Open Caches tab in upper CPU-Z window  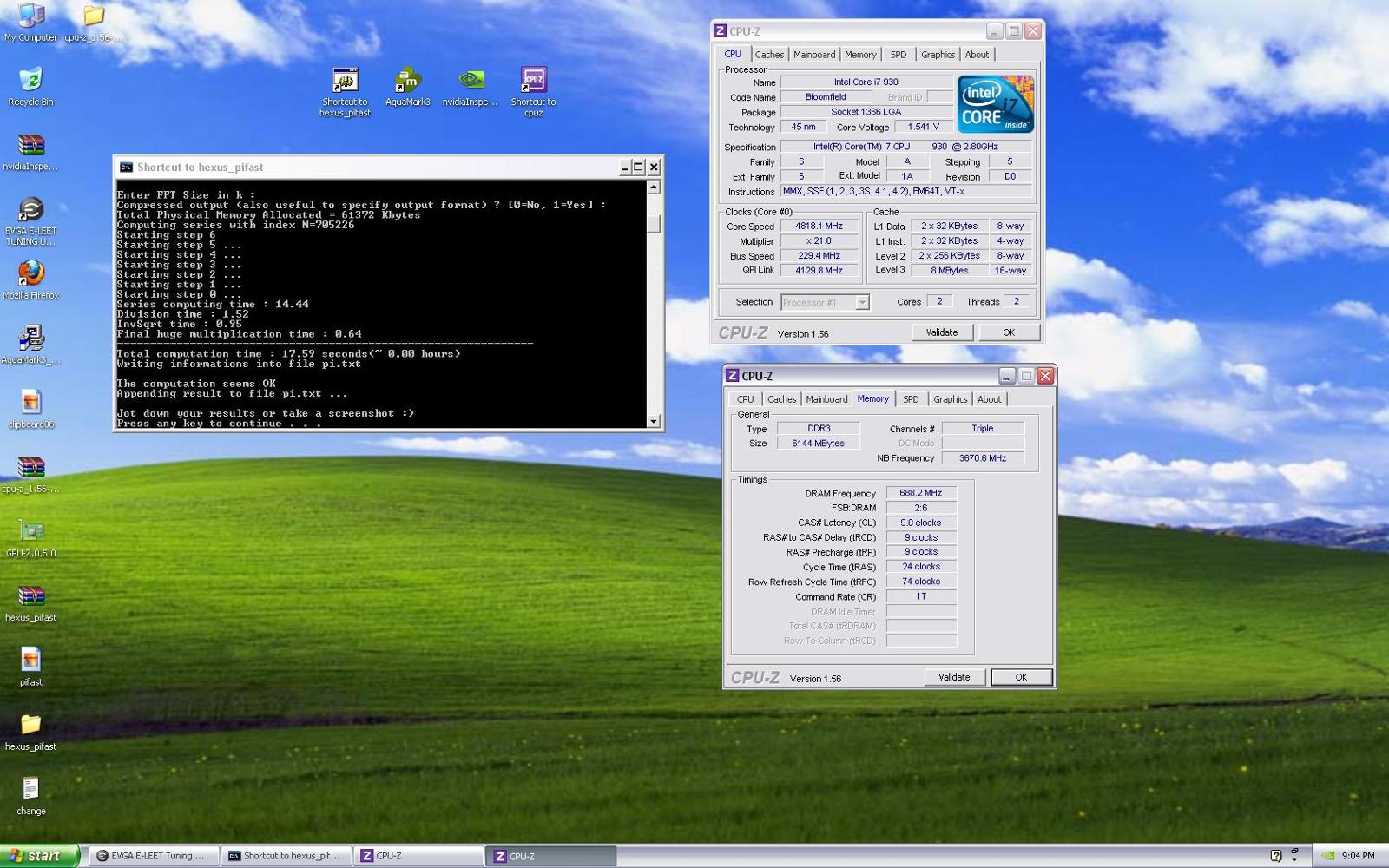click(x=769, y=55)
